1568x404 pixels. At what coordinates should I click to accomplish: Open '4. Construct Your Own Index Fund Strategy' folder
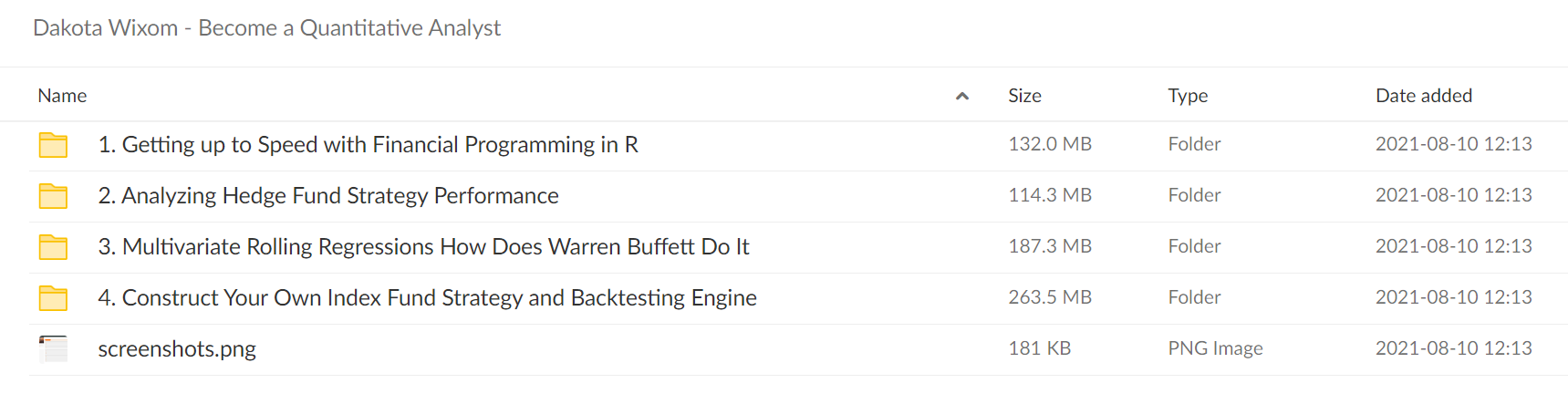427,298
